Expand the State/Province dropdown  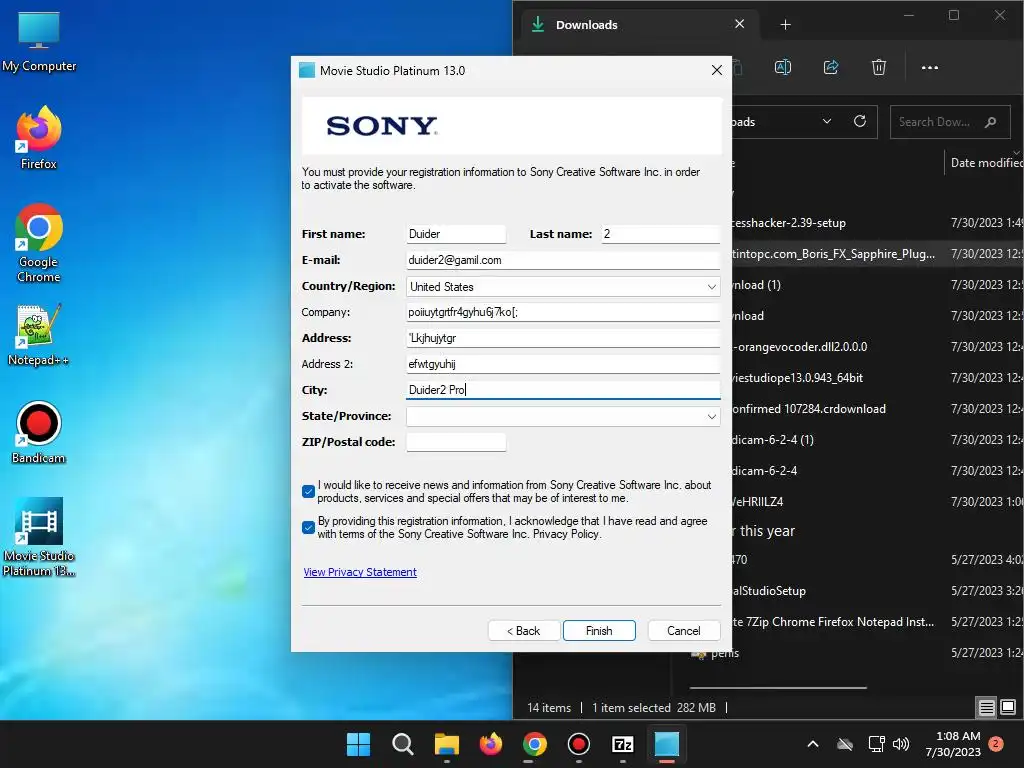point(711,417)
